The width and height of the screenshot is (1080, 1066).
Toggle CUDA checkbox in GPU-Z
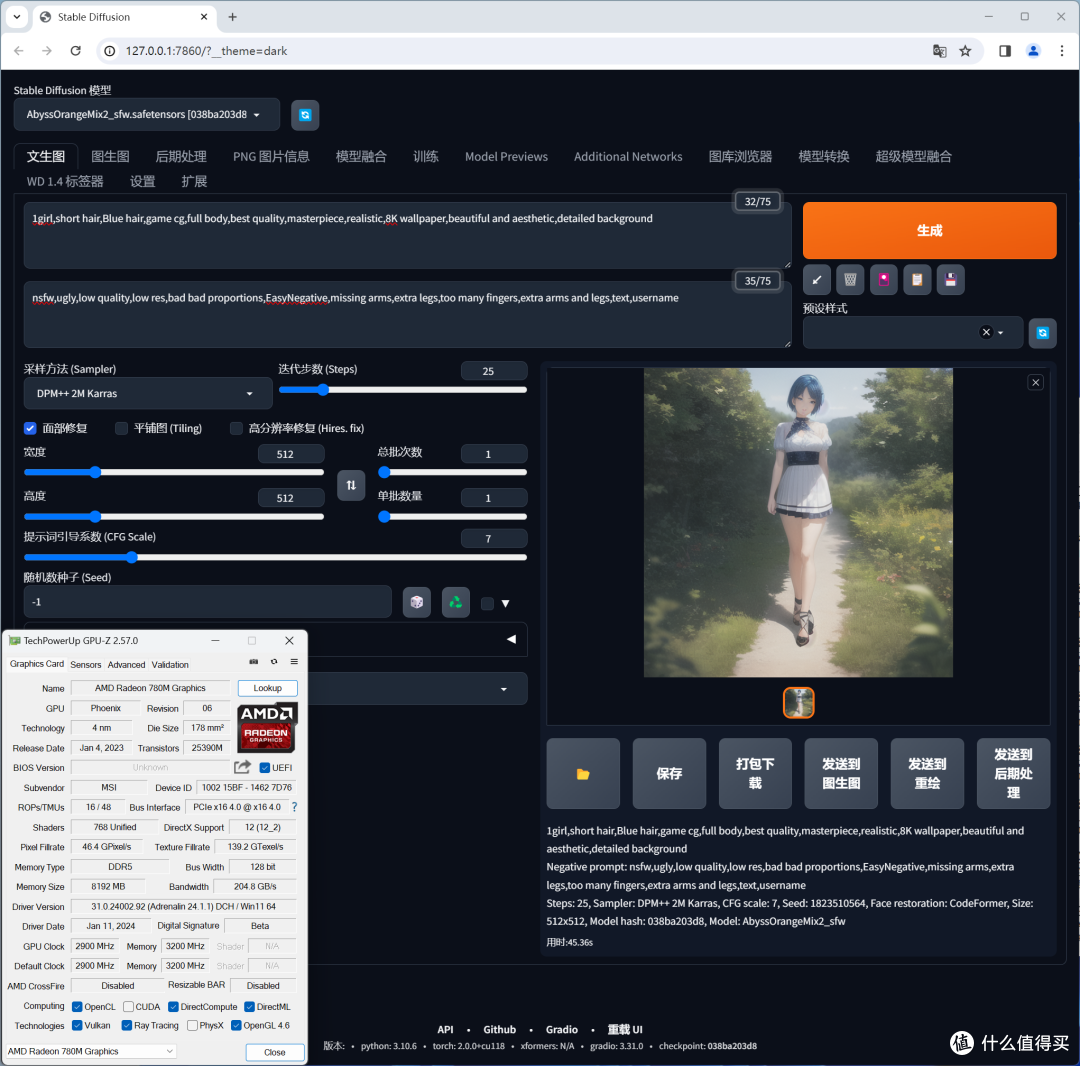tap(128, 1007)
